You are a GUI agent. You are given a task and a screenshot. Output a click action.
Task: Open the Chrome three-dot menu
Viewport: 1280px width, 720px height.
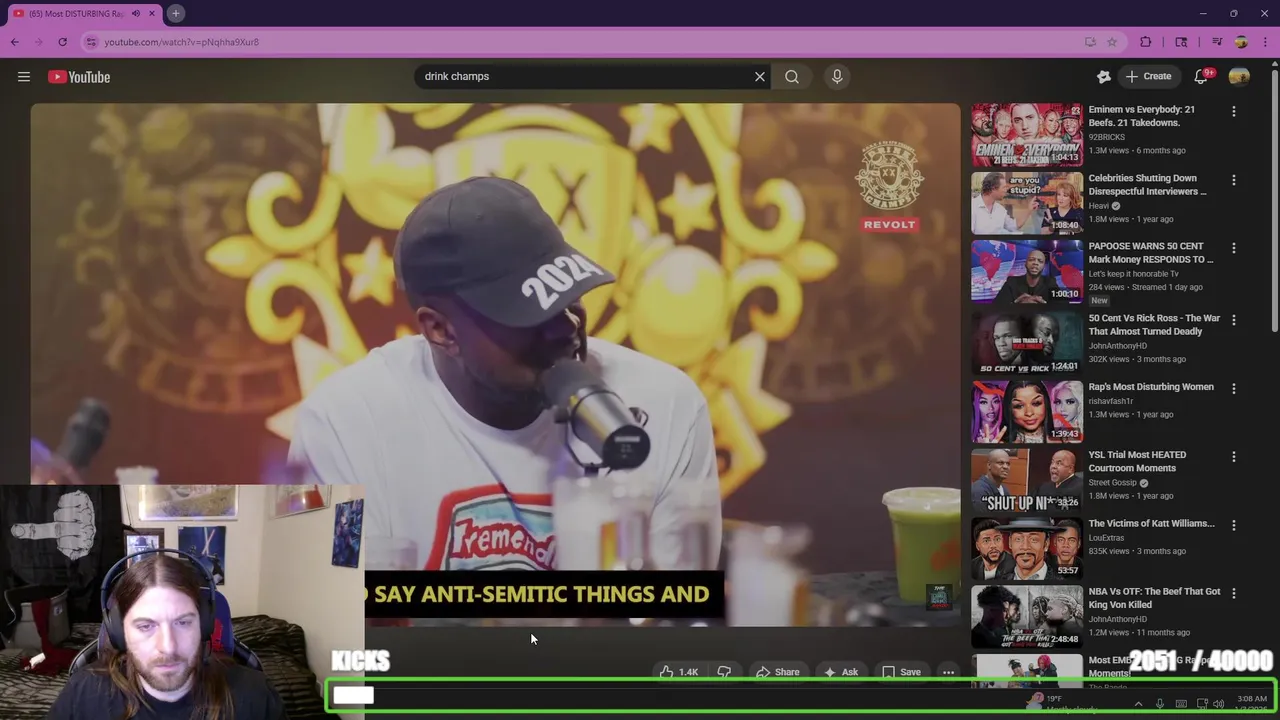pos(1265,42)
